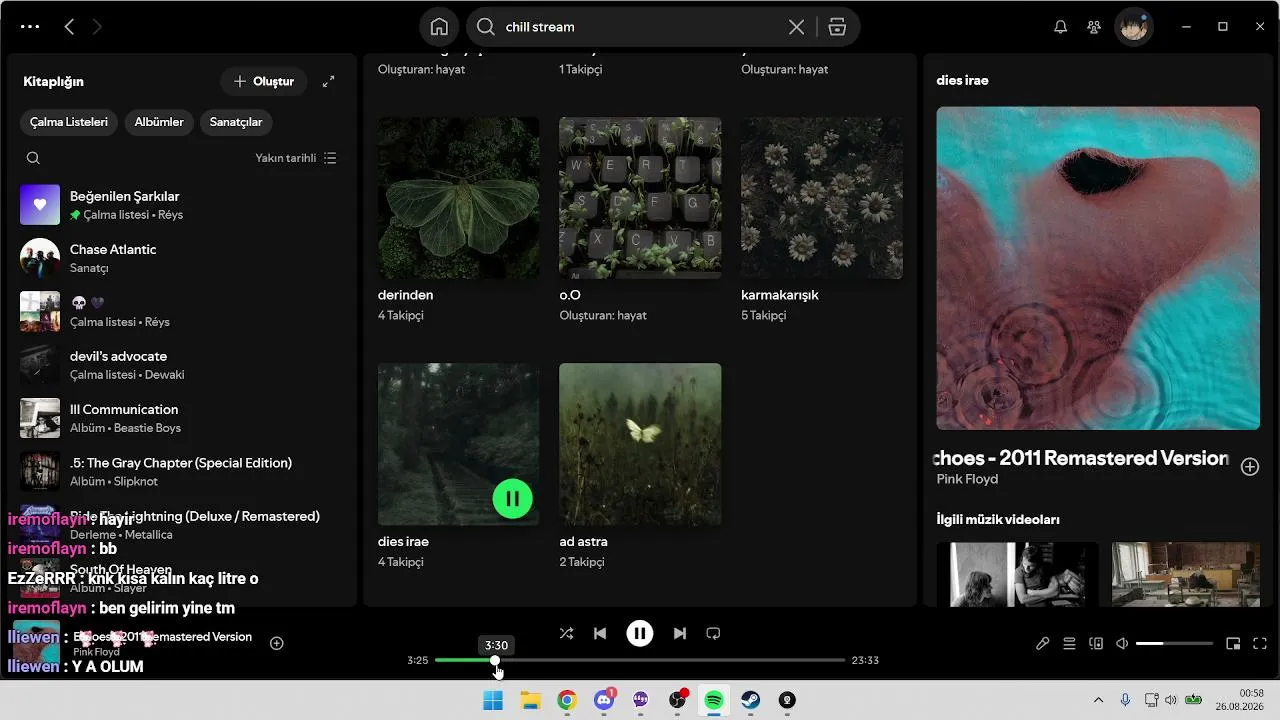The width and height of the screenshot is (1280, 720).
Task: Show hidden system tray icons
Action: coord(1098,700)
